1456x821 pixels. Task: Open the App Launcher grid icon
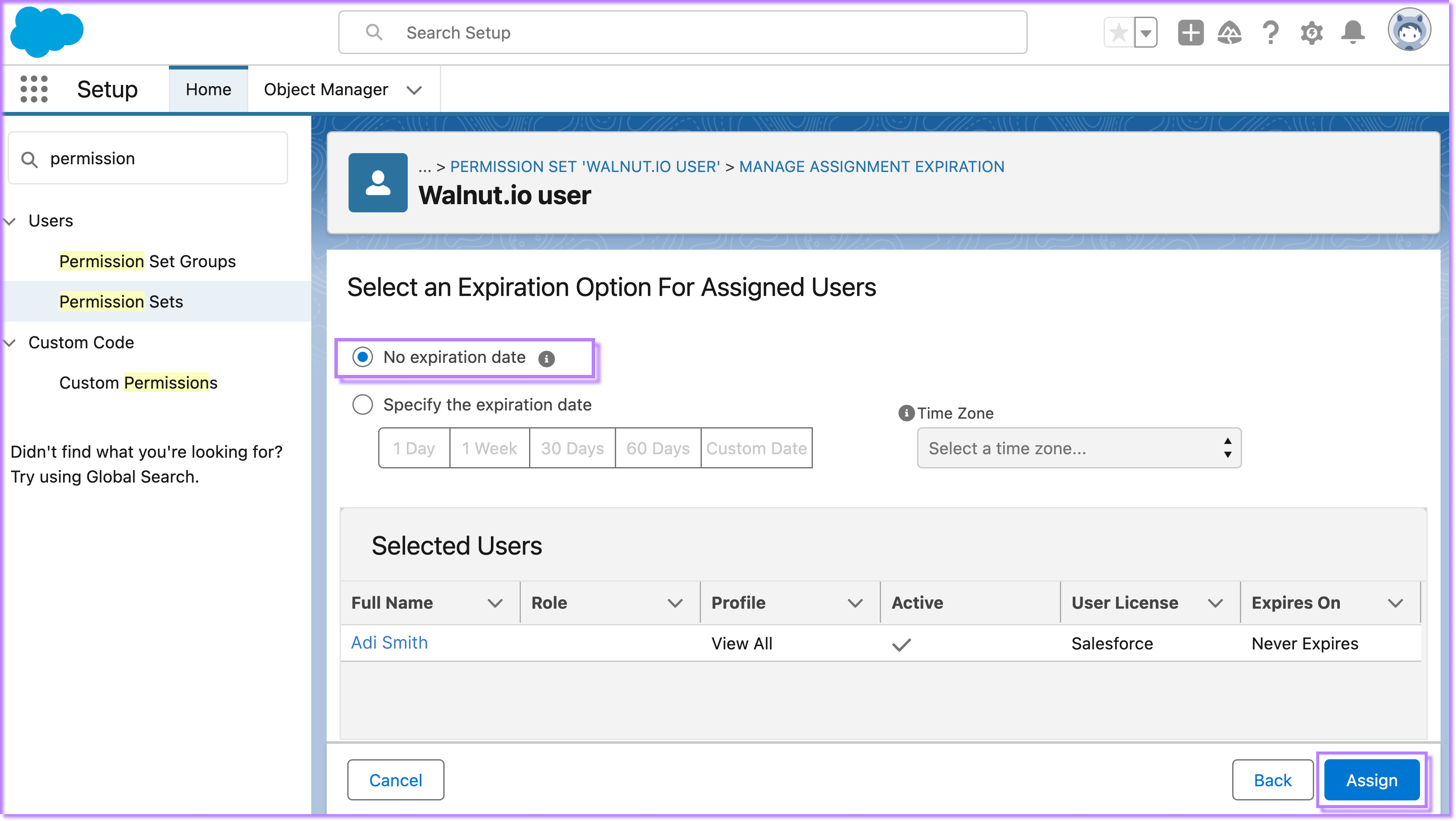(x=34, y=89)
